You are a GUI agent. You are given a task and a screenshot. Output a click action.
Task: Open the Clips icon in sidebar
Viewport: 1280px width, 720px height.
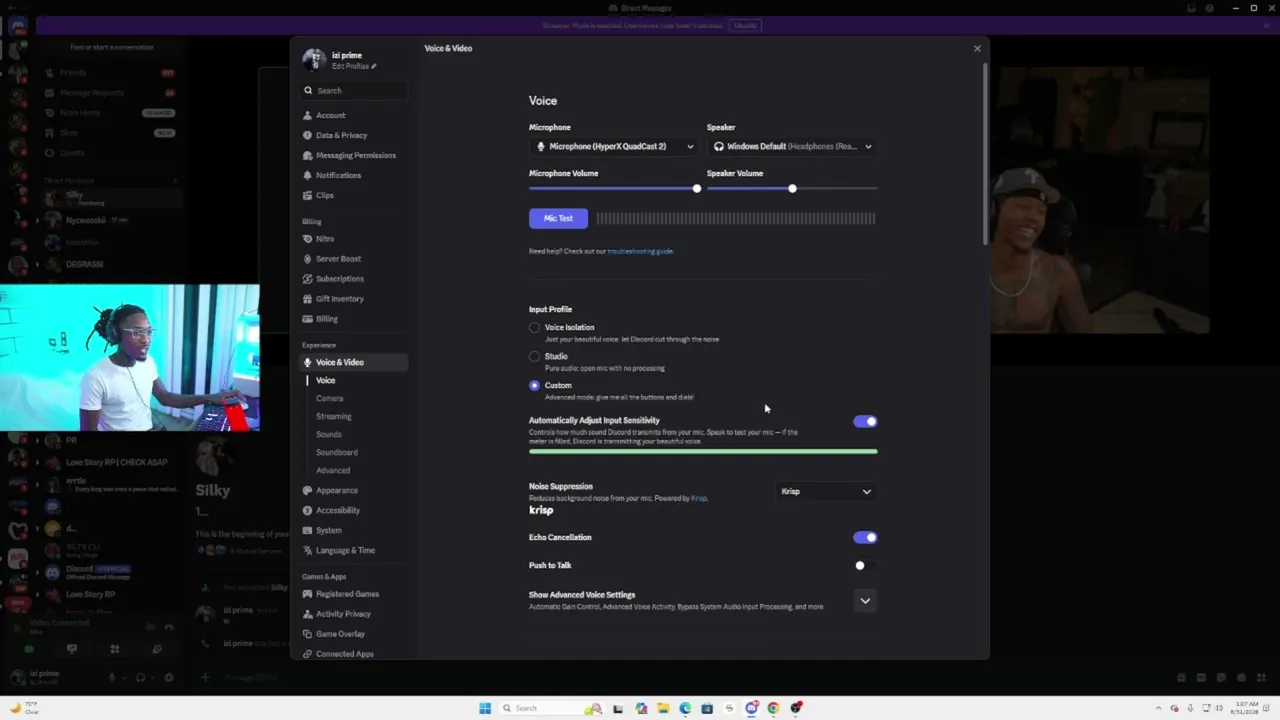308,195
